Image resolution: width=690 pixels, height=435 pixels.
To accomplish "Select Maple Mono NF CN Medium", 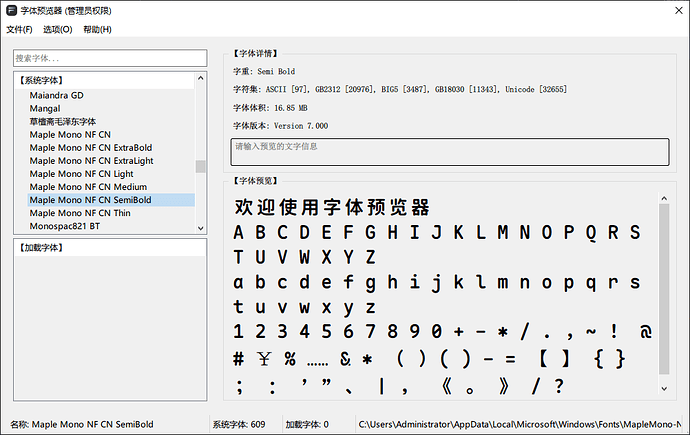I will 88,186.
